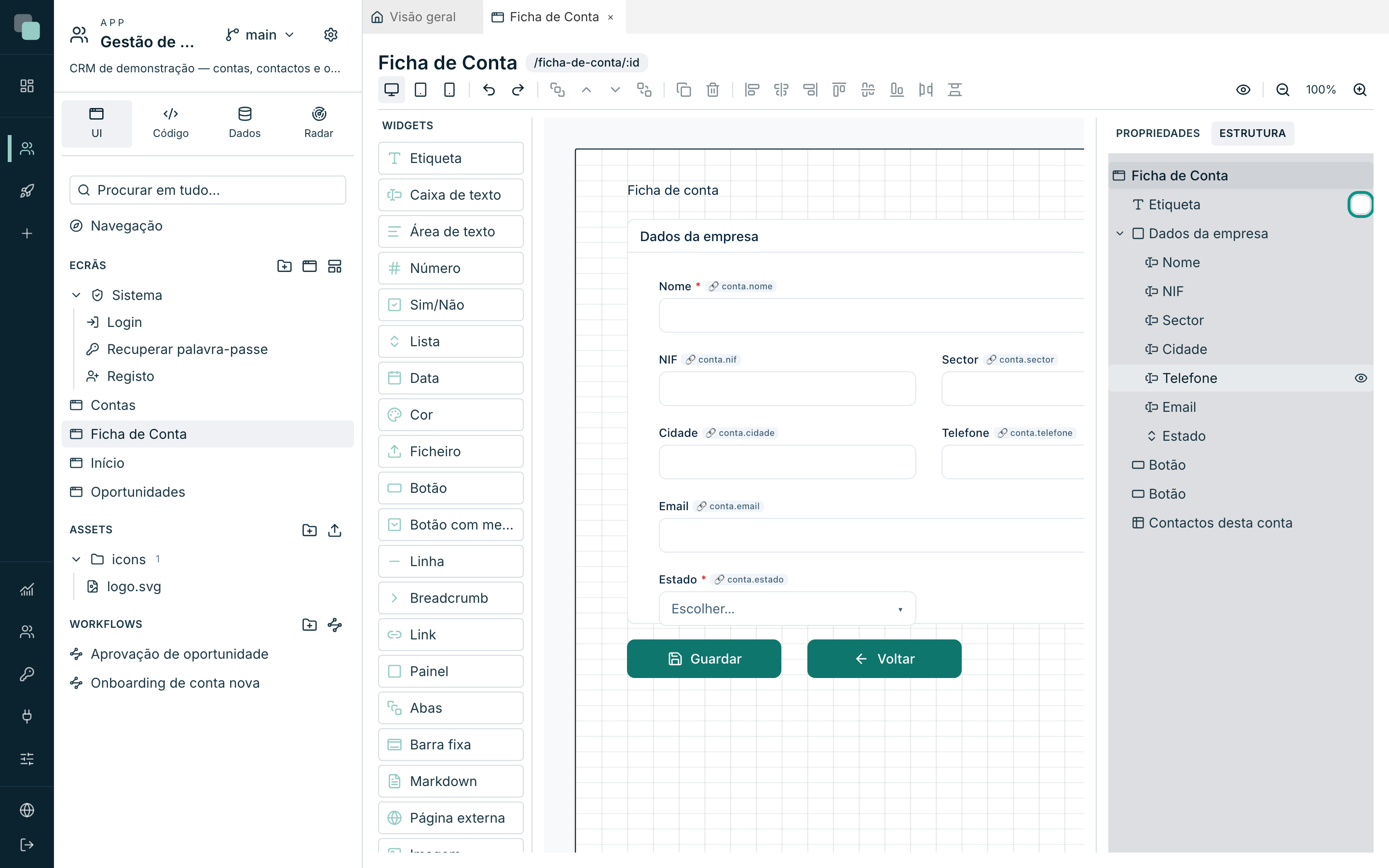
Task: Switch to the Propriedades tab
Action: (1157, 133)
